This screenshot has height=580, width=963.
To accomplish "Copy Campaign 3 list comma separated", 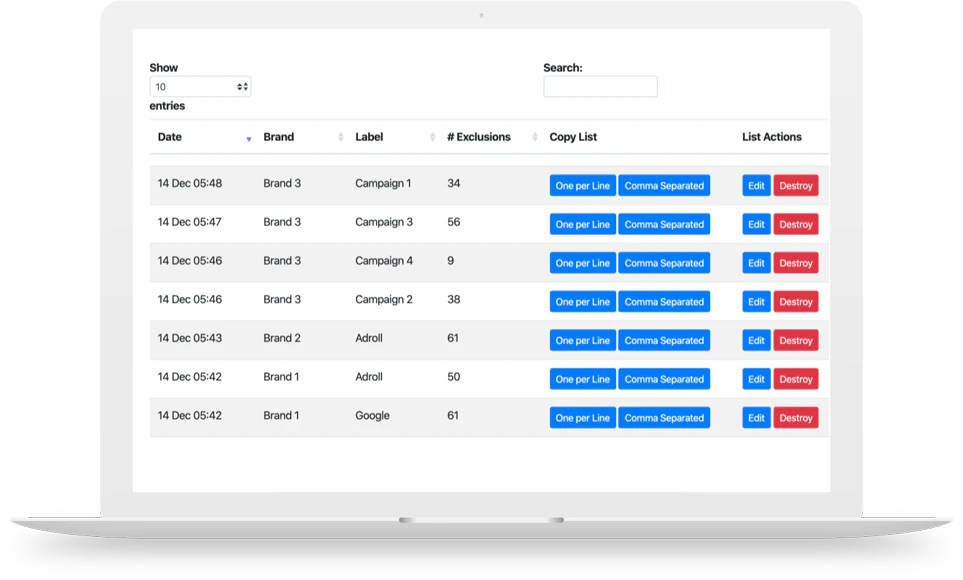I will tap(664, 224).
